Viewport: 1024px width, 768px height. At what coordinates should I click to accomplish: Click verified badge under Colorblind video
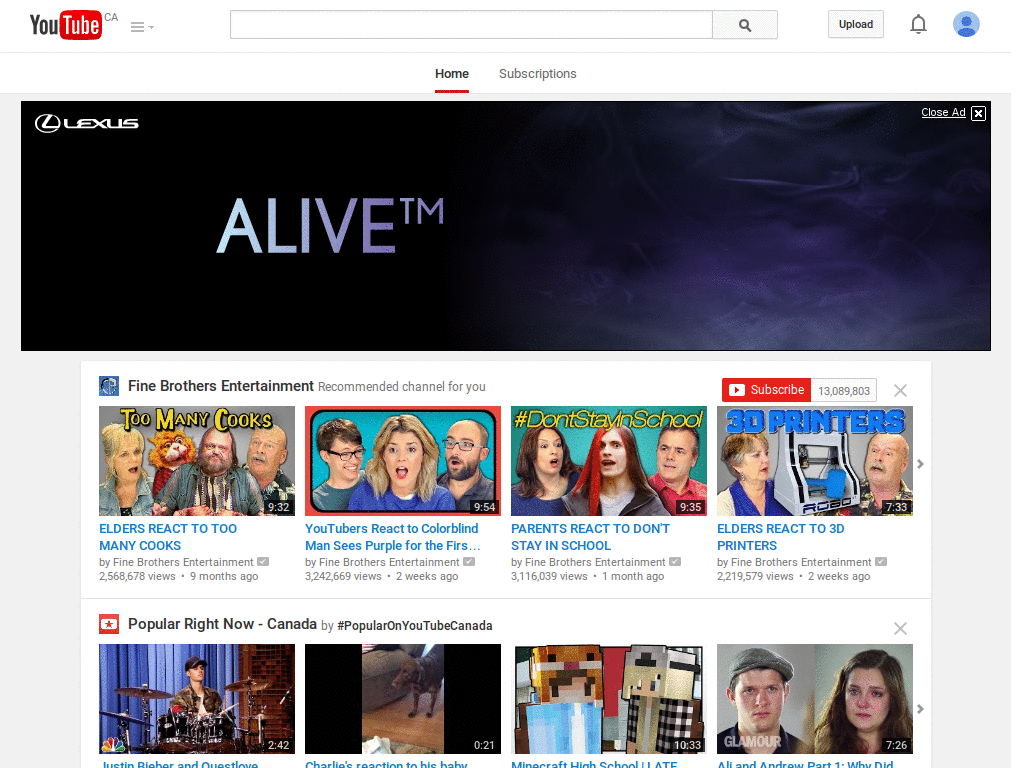tap(469, 562)
